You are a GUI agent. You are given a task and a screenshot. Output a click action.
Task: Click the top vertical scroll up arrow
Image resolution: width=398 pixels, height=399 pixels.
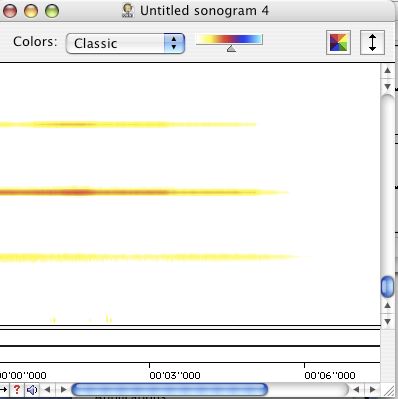(x=387, y=70)
